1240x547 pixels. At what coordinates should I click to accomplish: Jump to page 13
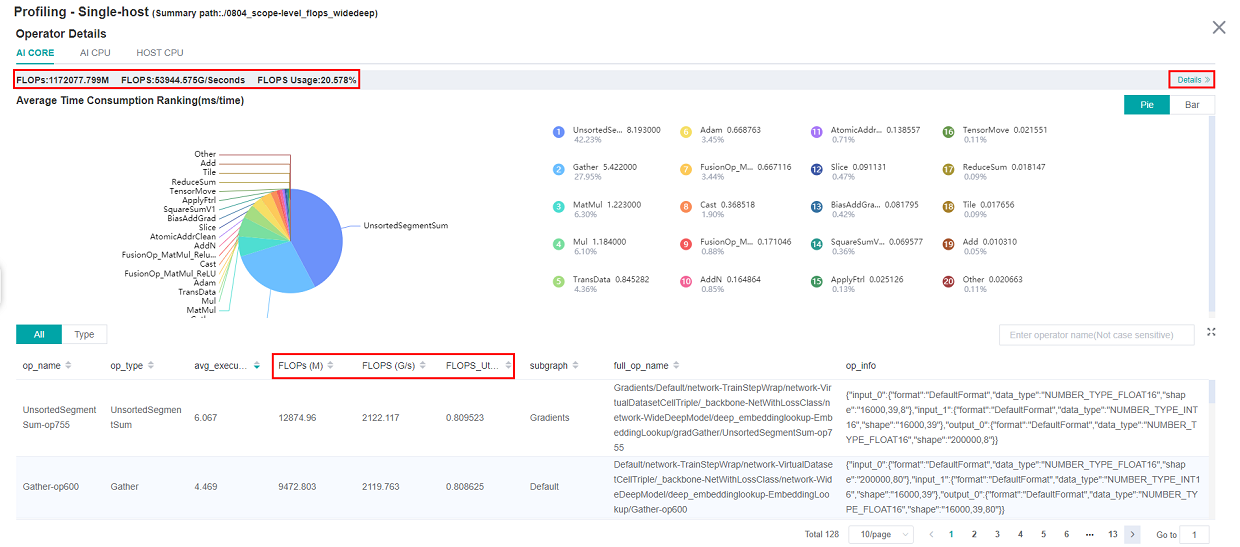1112,535
